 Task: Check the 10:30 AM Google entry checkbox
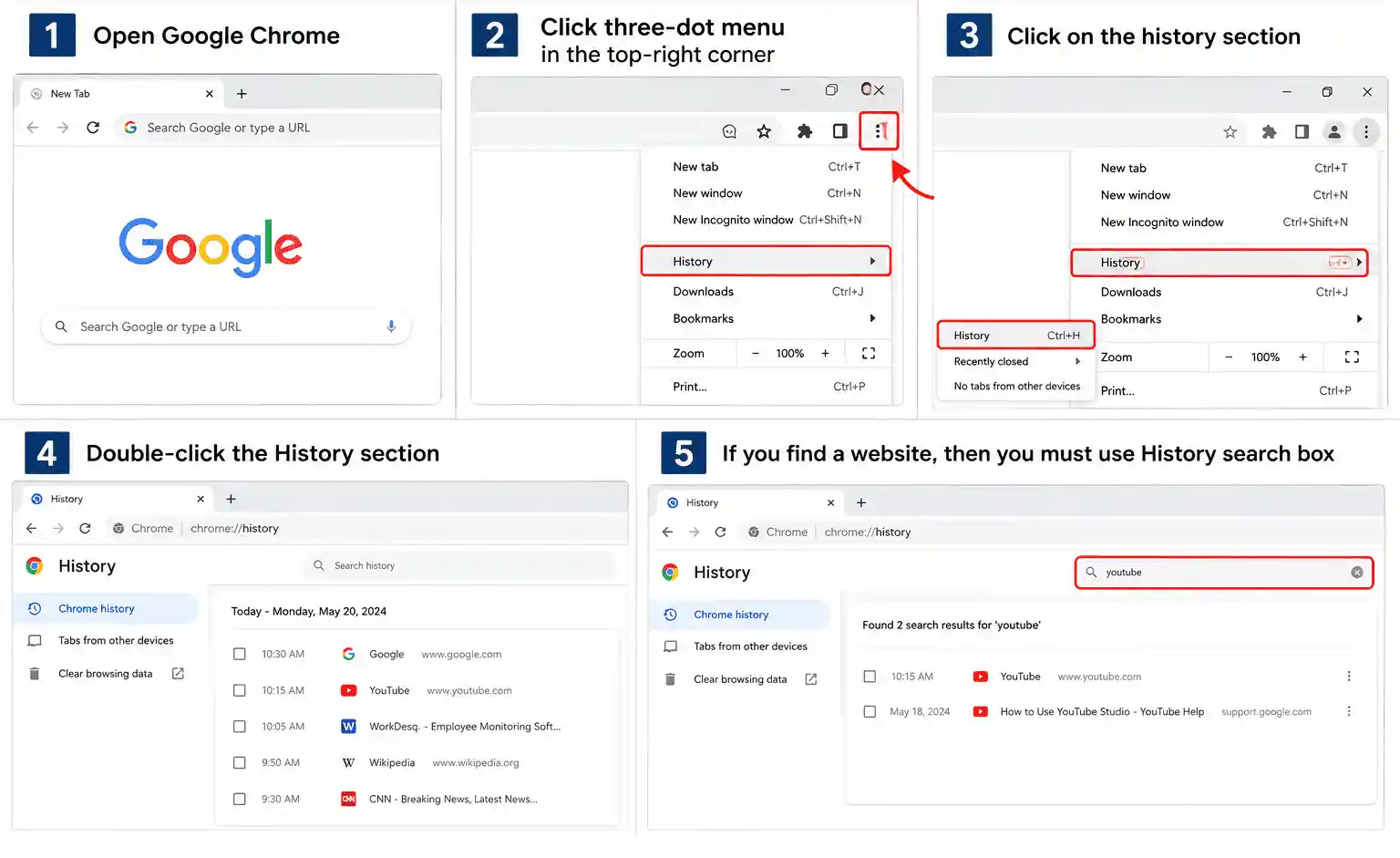tap(240, 654)
